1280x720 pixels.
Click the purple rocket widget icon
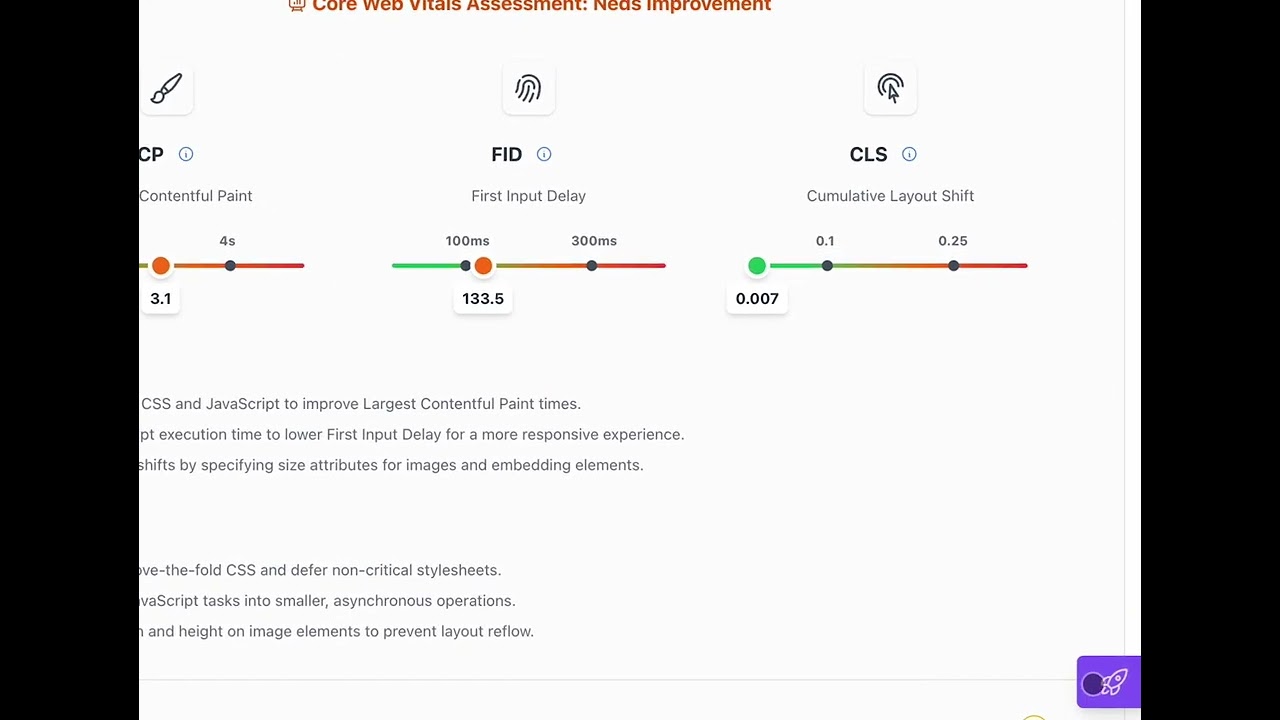point(1117,682)
